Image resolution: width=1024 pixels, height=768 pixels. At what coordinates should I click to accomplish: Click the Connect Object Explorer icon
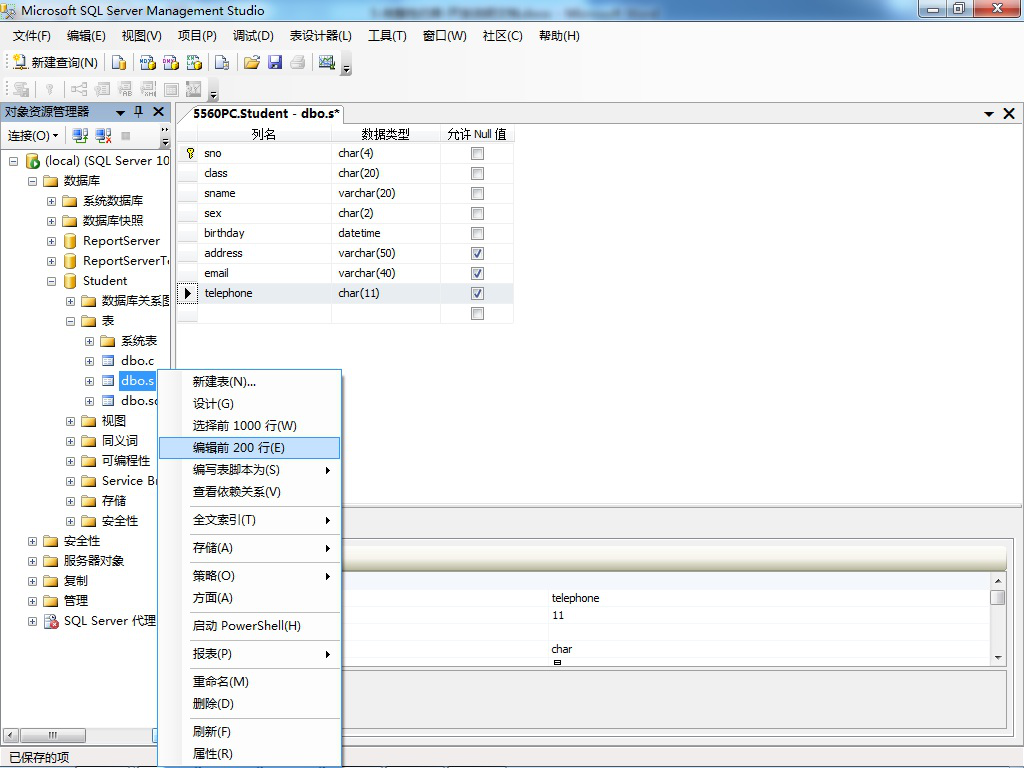click(80, 135)
